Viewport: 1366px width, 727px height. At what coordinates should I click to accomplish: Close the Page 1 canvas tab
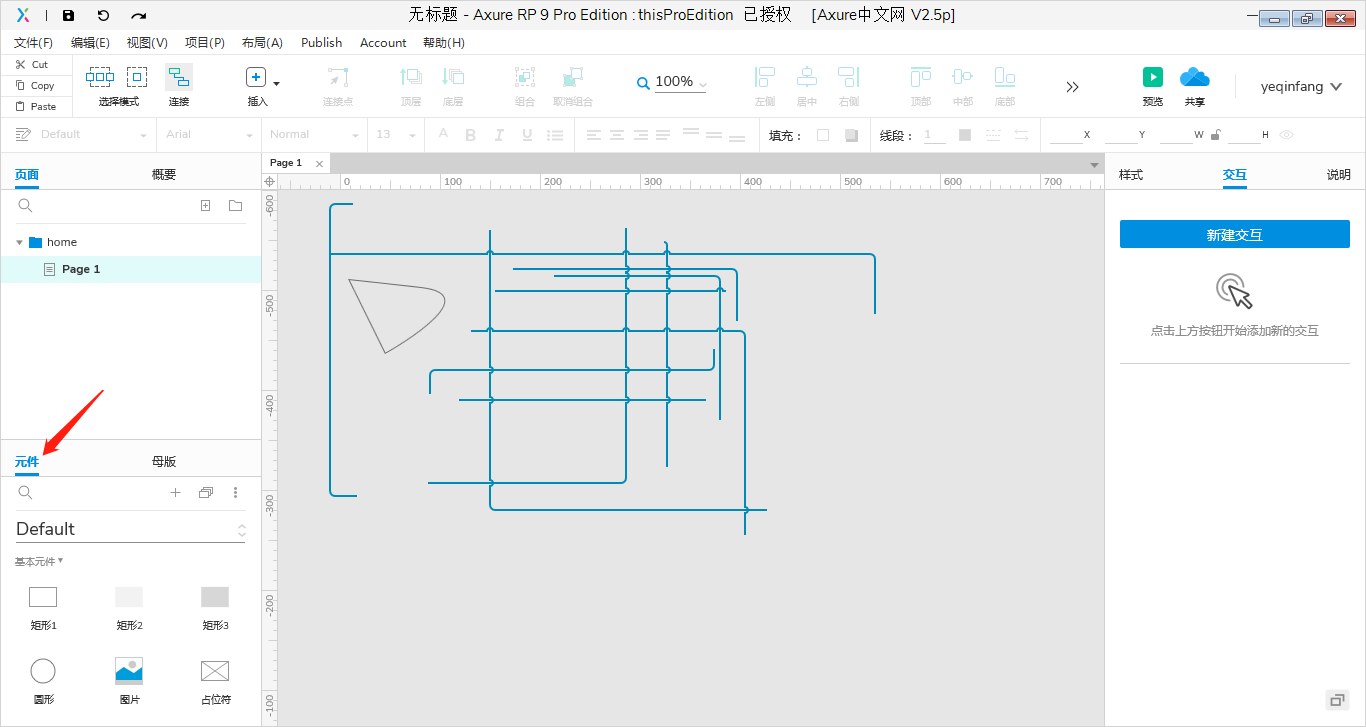(x=320, y=163)
